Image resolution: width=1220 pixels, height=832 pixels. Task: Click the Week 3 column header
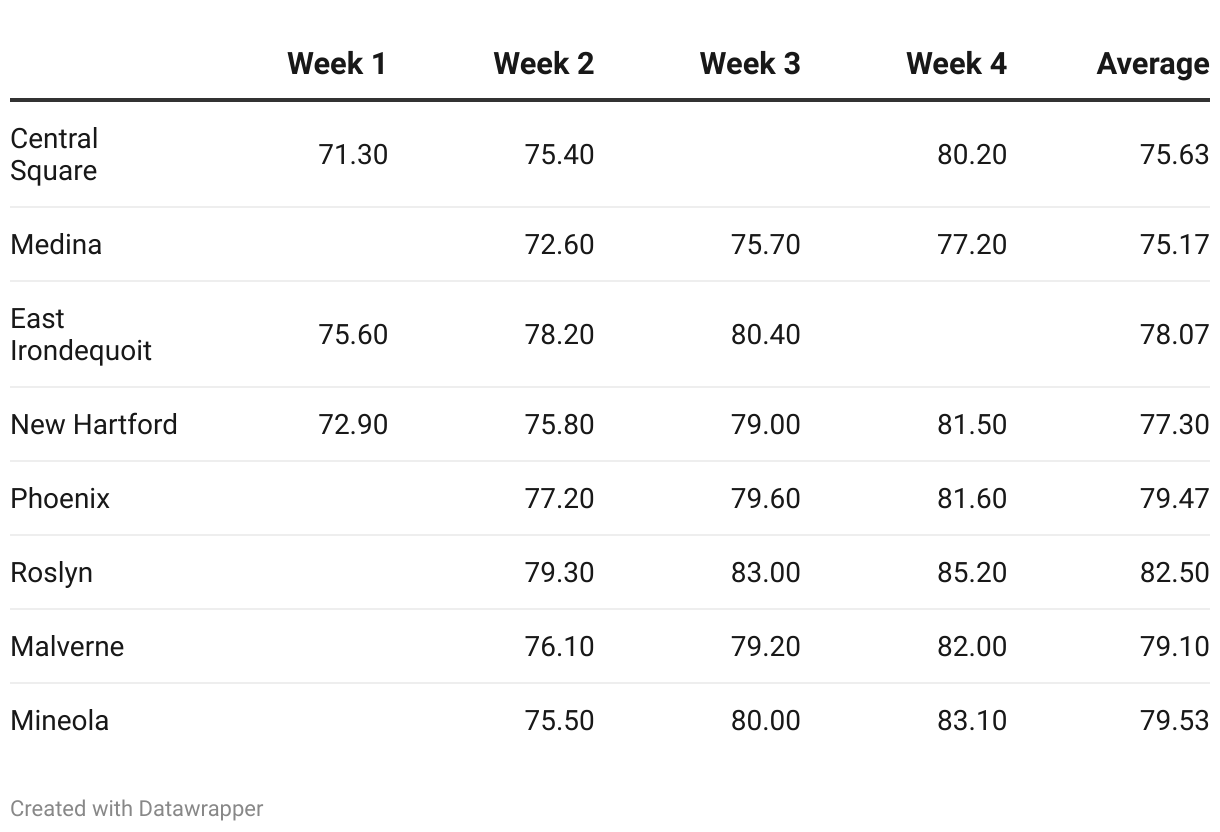tap(749, 64)
